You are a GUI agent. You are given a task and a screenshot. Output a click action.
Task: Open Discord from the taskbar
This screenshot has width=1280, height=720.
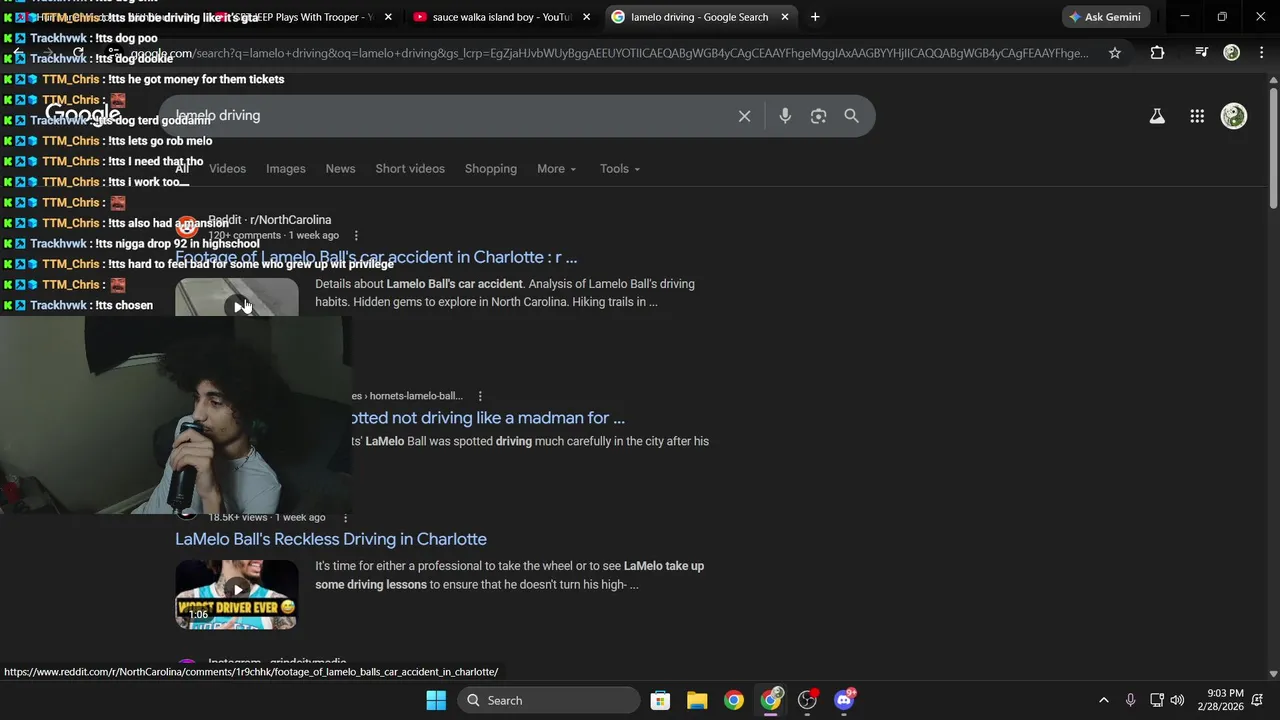pyautogui.click(x=844, y=700)
